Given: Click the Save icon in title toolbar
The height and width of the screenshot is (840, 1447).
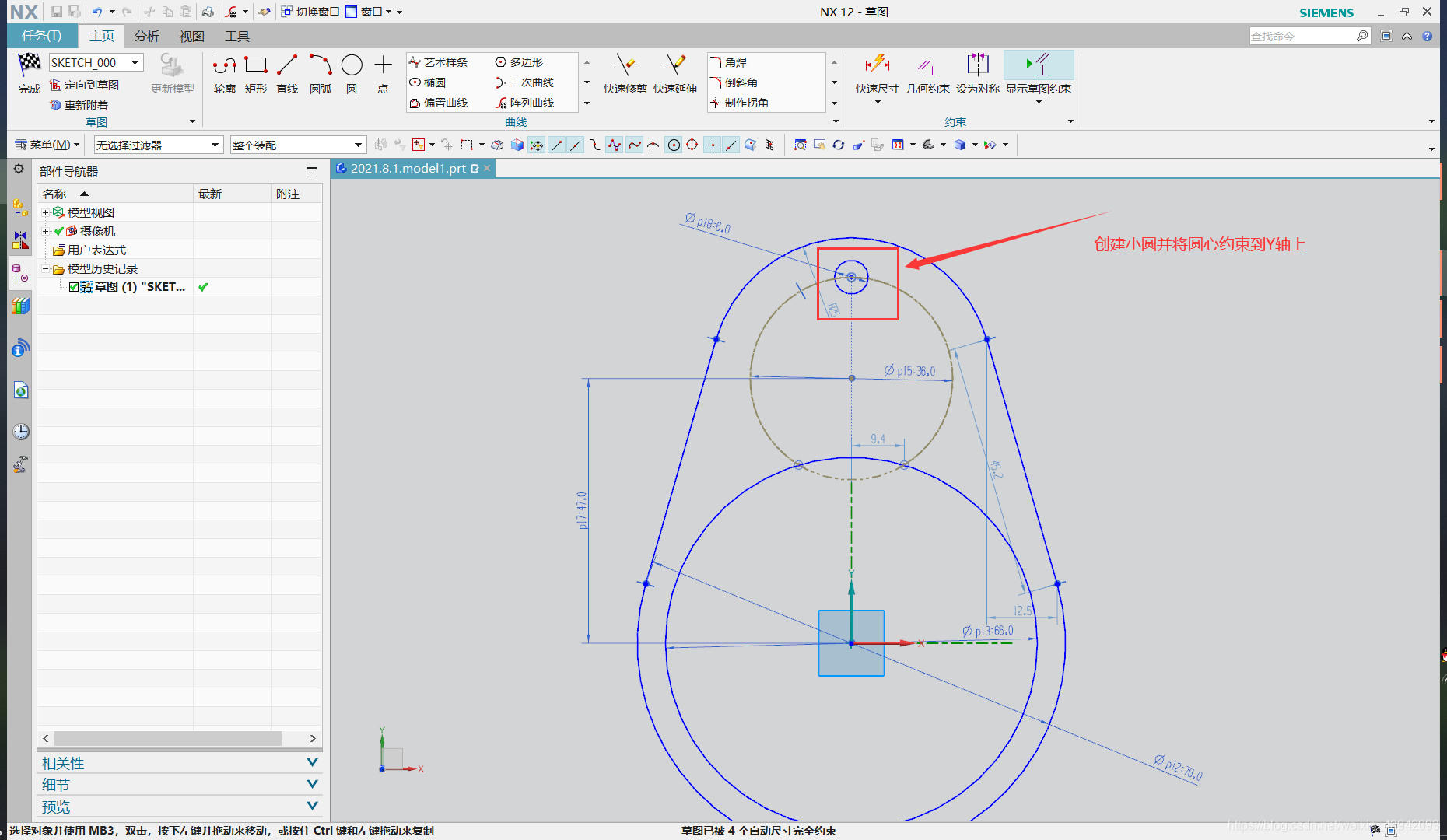Looking at the screenshot, I should click(57, 12).
